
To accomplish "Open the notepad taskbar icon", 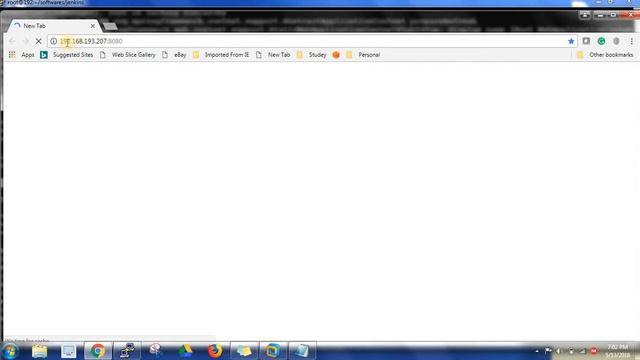I will coord(302,351).
